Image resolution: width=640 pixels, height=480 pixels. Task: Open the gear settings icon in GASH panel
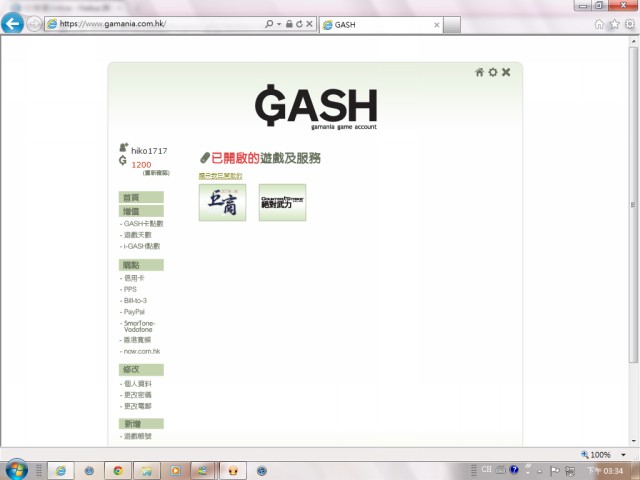click(493, 72)
